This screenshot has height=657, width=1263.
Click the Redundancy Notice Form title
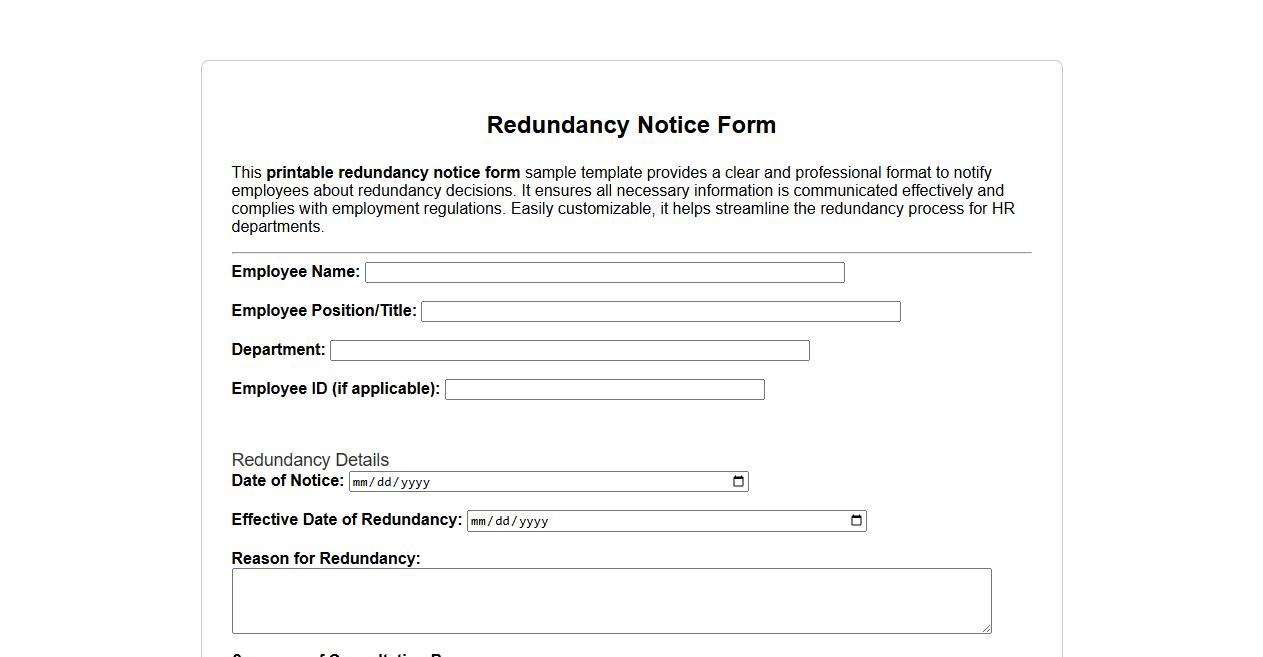coord(631,125)
